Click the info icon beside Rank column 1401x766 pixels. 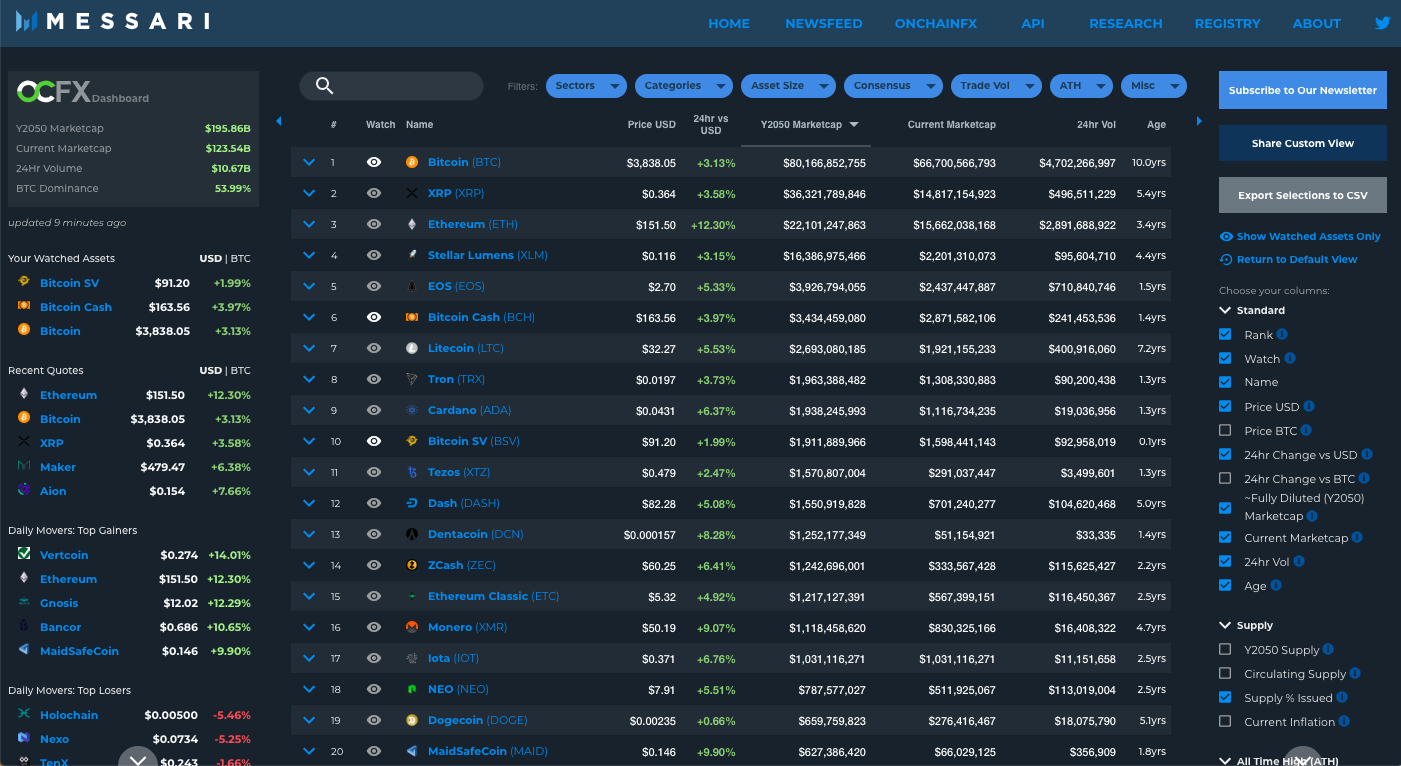click(x=1282, y=334)
